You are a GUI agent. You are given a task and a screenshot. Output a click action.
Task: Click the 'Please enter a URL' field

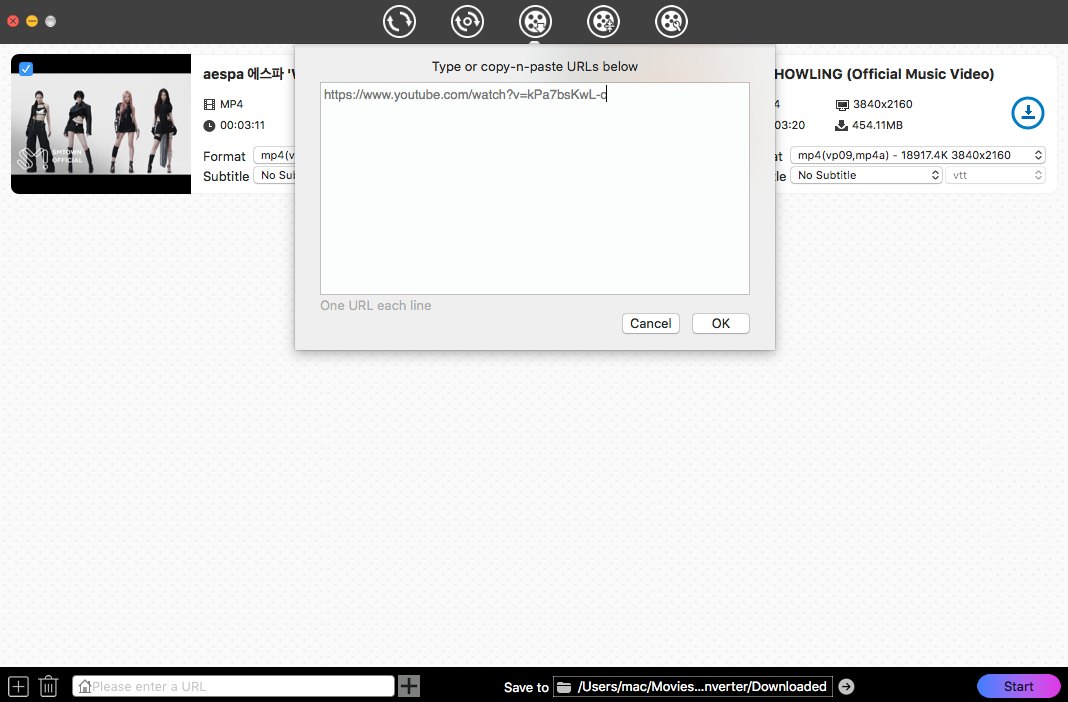(234, 686)
